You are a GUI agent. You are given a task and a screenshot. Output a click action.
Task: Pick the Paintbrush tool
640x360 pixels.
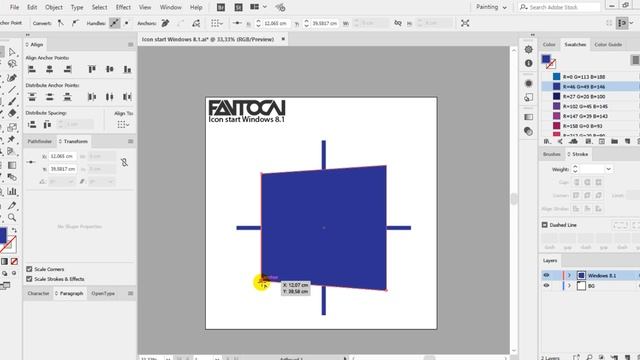tap(12, 101)
